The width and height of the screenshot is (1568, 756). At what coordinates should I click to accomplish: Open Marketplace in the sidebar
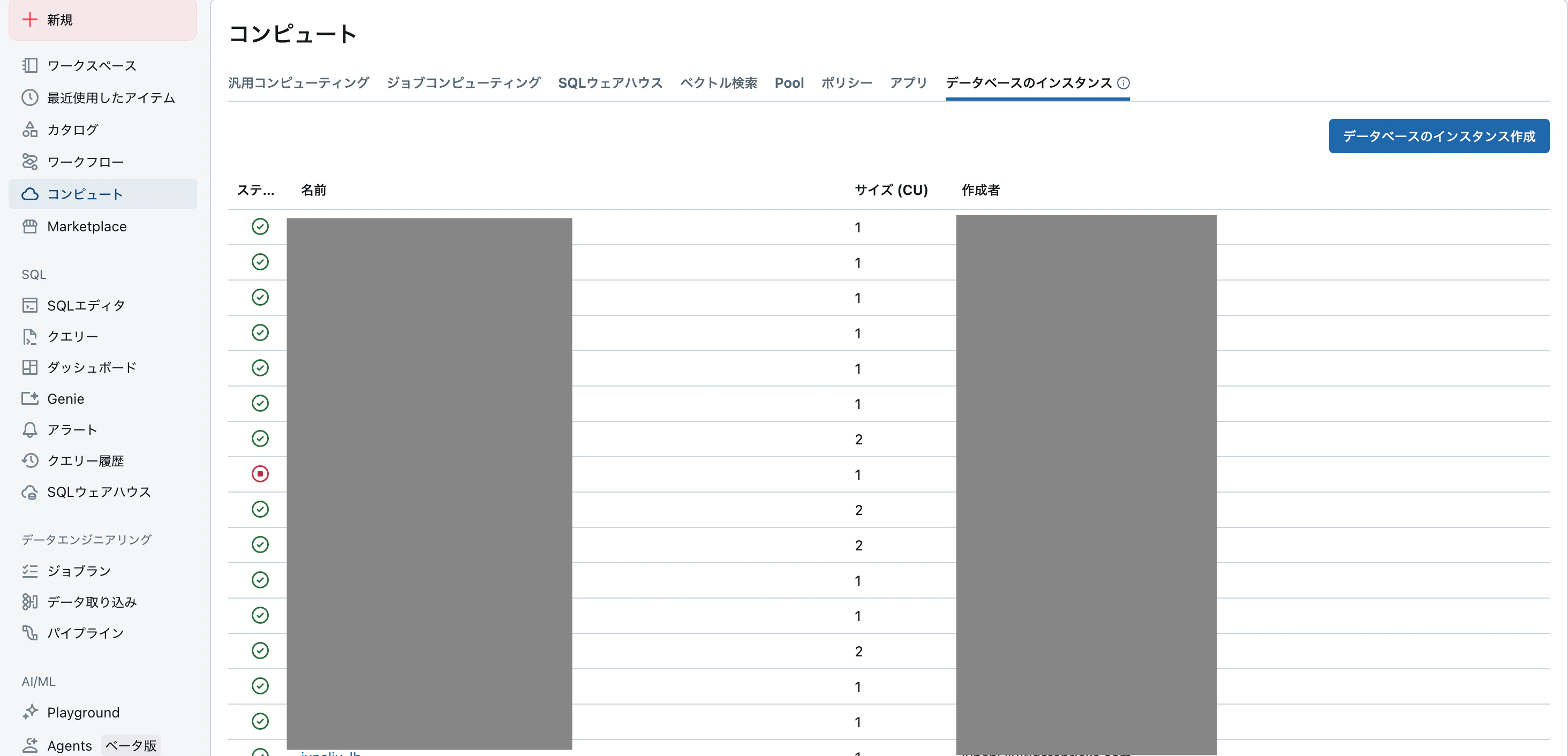point(87,226)
